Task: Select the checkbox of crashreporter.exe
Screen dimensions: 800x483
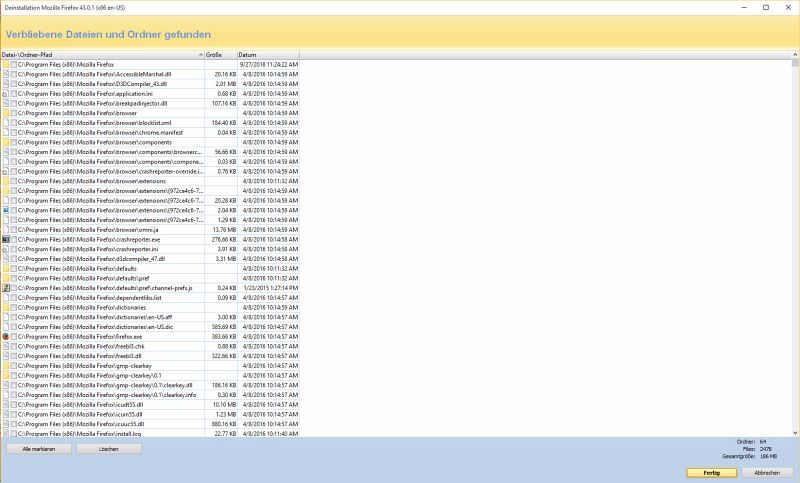Action: tap(14, 239)
